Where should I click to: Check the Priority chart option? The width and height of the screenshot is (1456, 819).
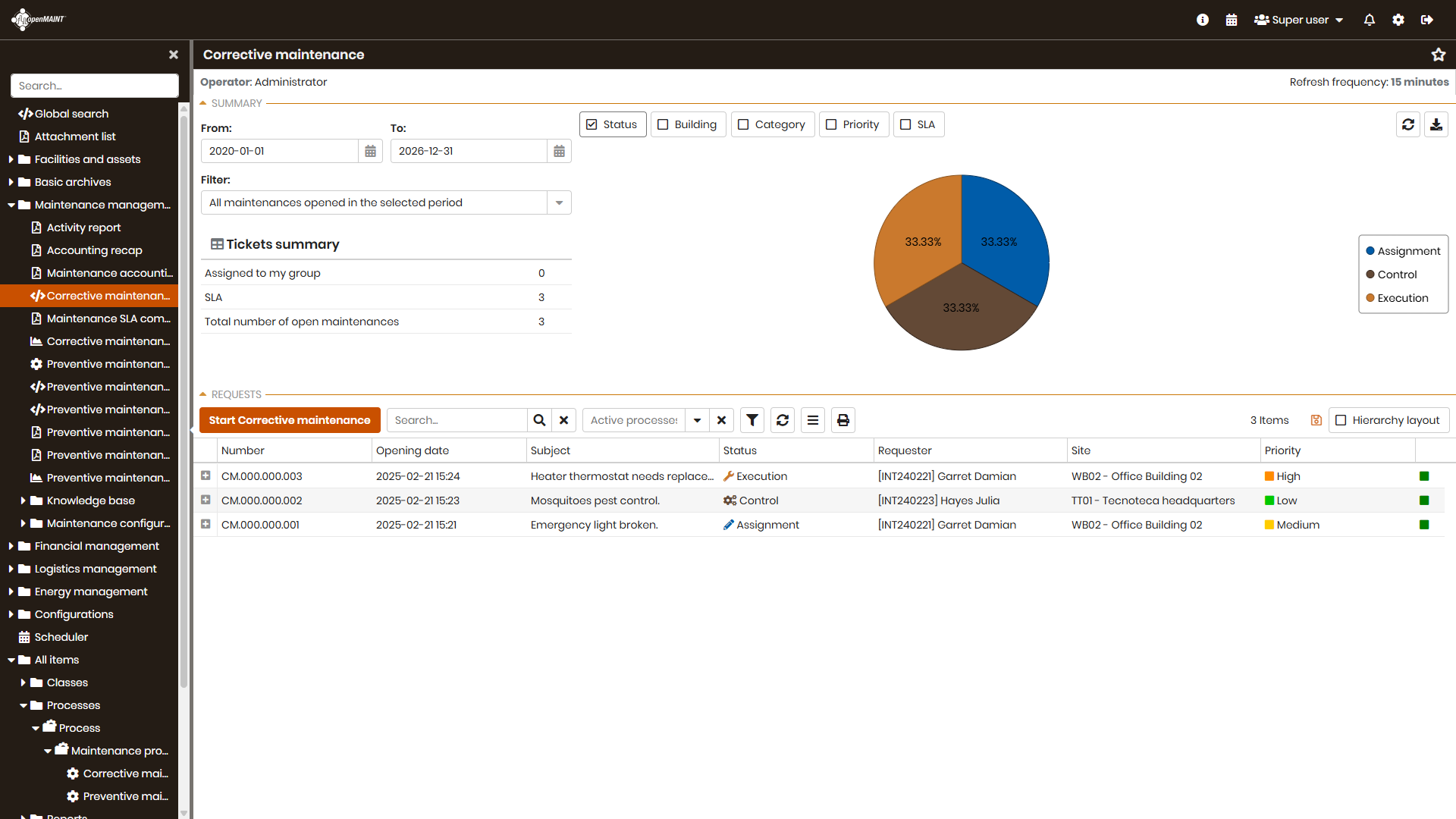(x=831, y=124)
